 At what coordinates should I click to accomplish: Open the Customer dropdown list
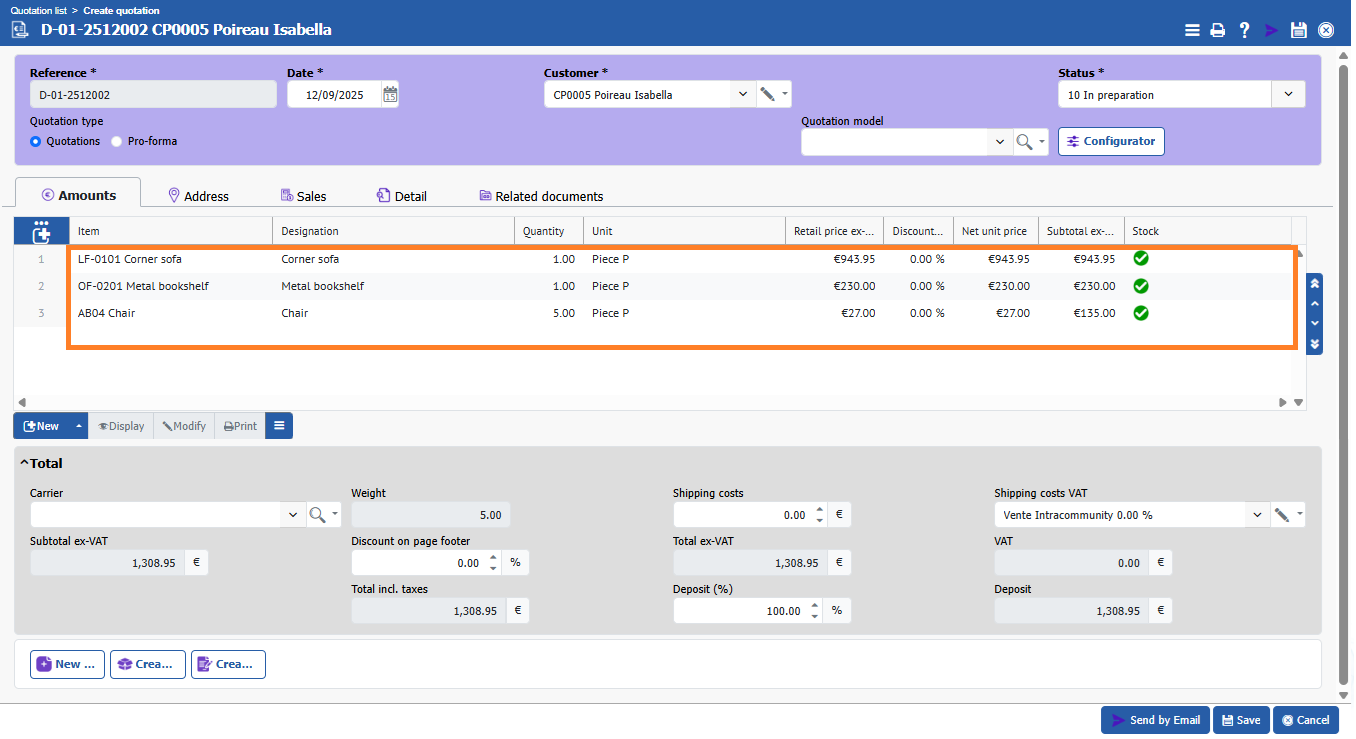pos(742,95)
